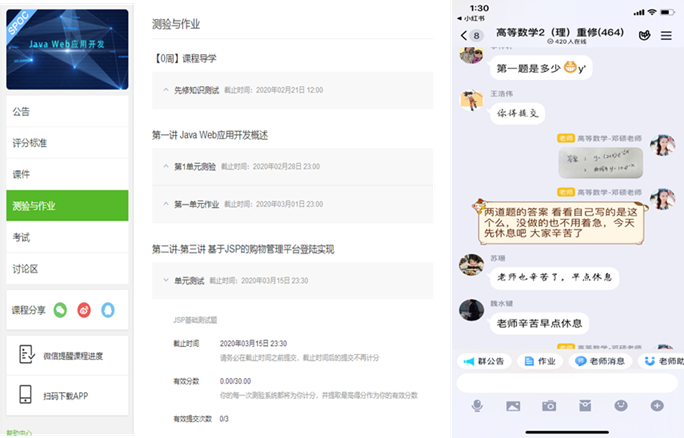Collapse the 第1单元测验 row chevron
The width and height of the screenshot is (684, 438).
[x=166, y=165]
